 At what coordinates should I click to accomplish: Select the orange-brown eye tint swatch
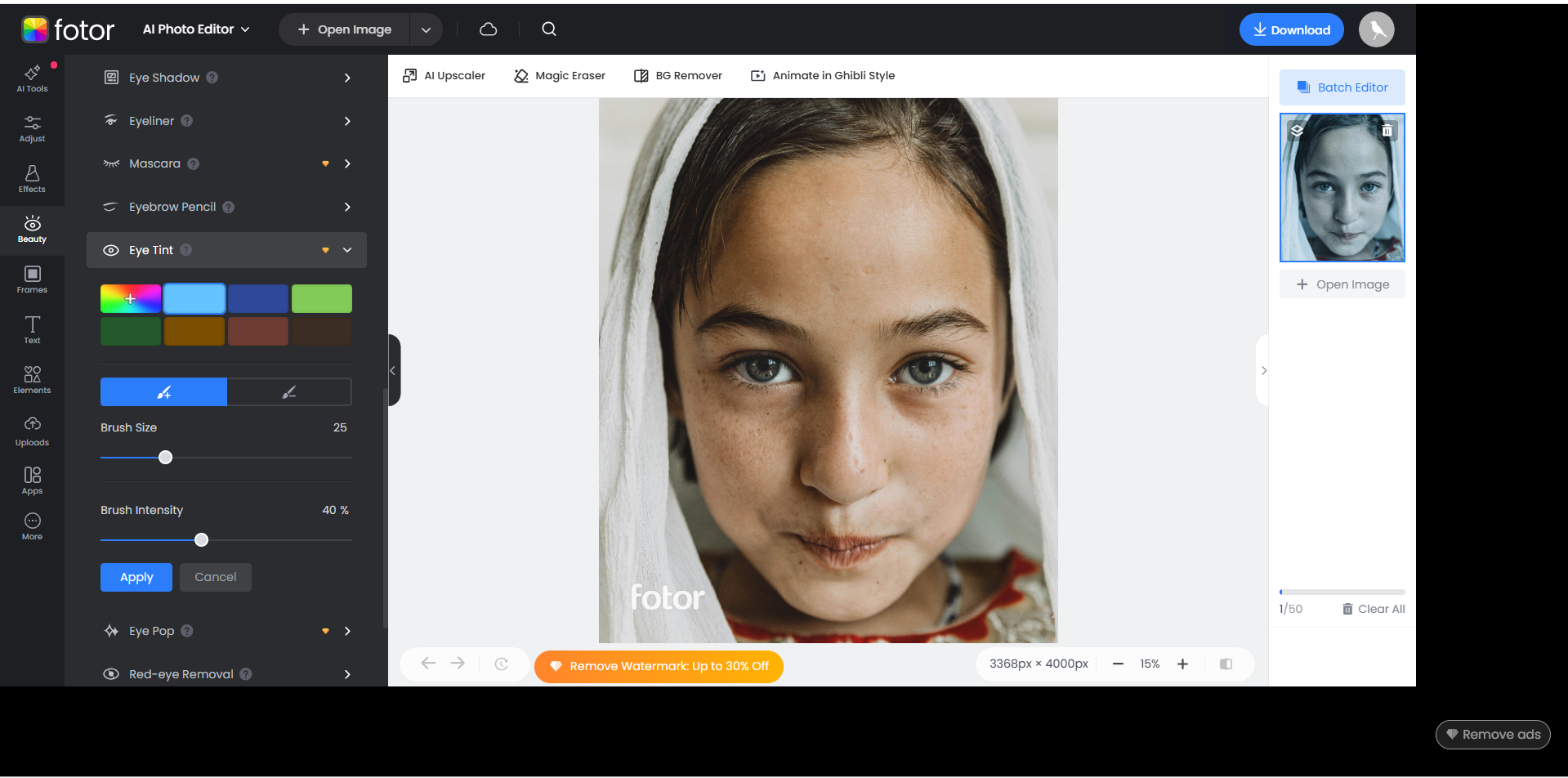click(194, 331)
